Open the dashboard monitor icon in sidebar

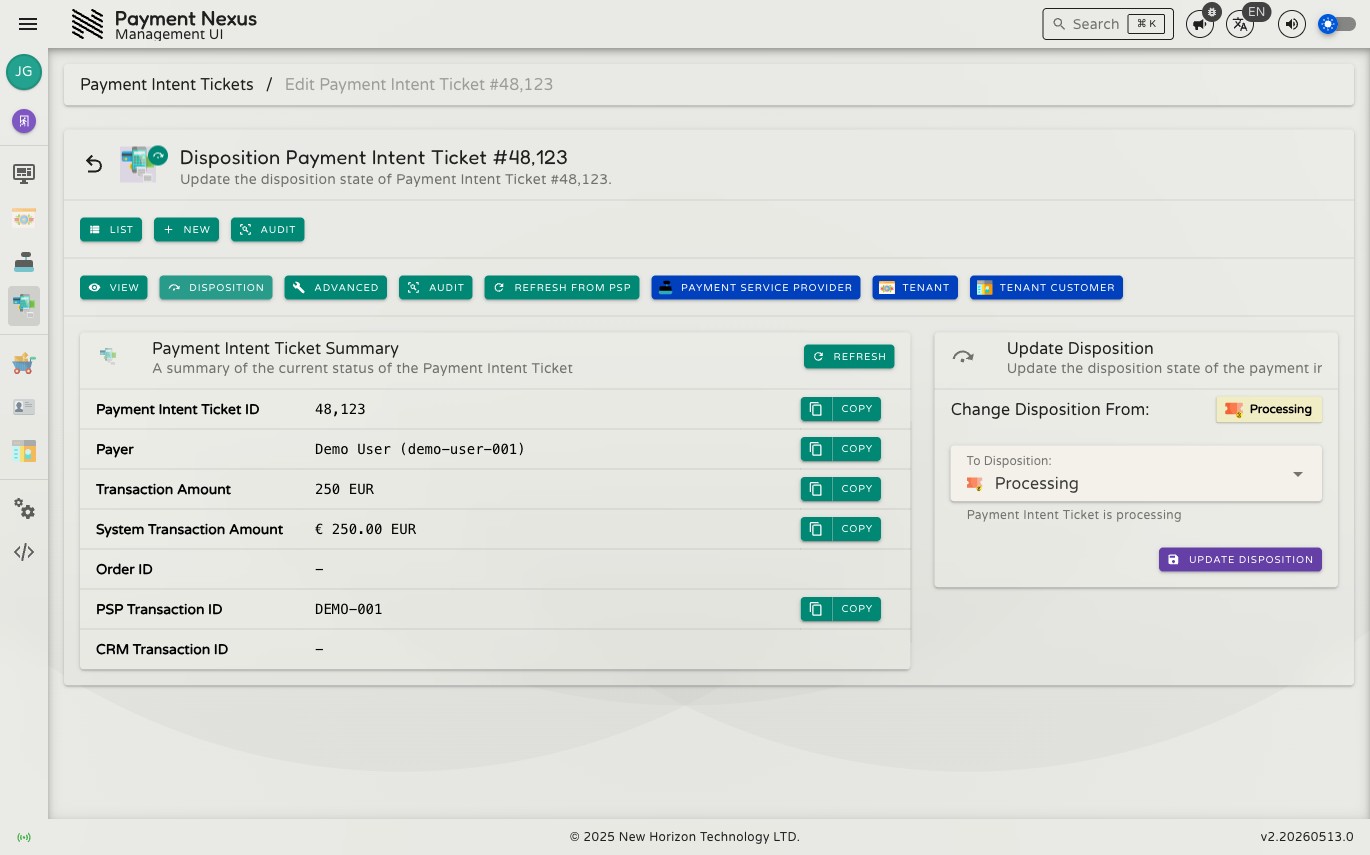click(24, 174)
